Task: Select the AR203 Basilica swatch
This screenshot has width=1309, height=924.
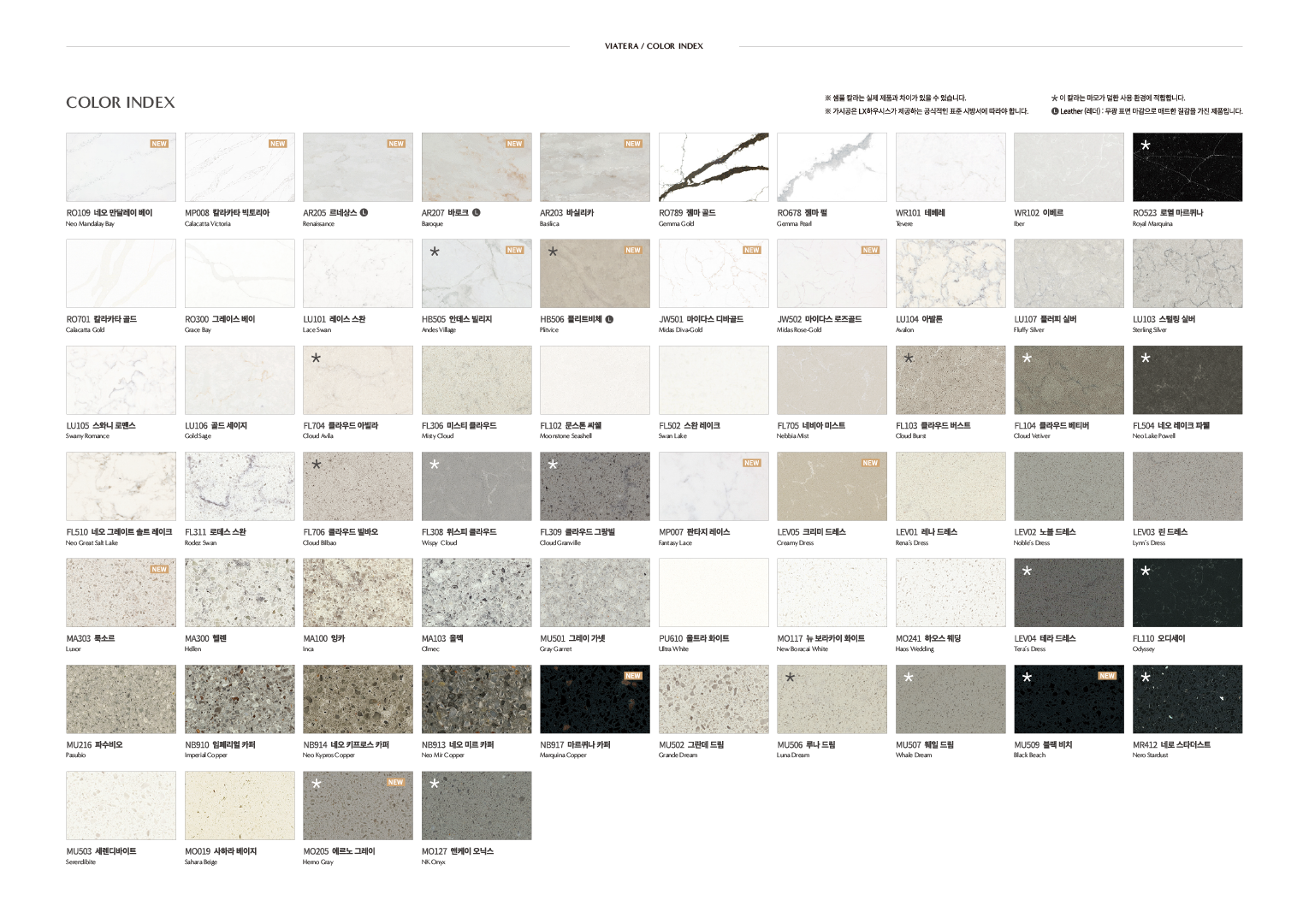Action: 595,167
